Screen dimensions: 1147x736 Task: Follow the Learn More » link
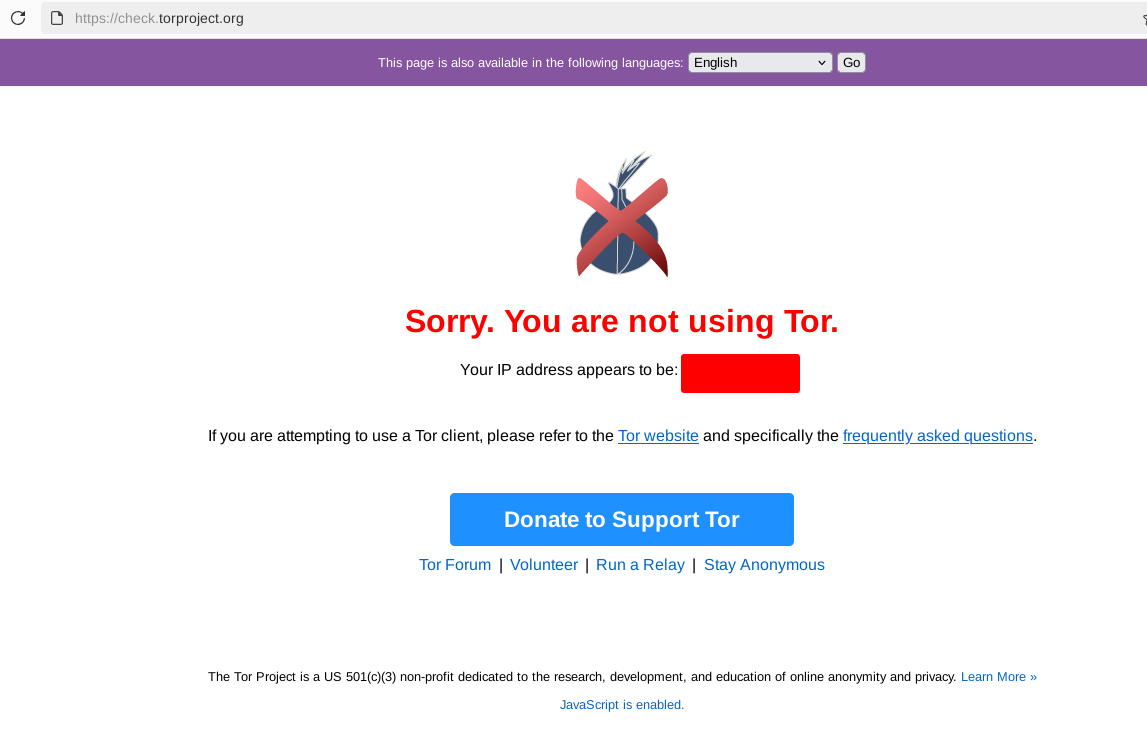(x=999, y=677)
